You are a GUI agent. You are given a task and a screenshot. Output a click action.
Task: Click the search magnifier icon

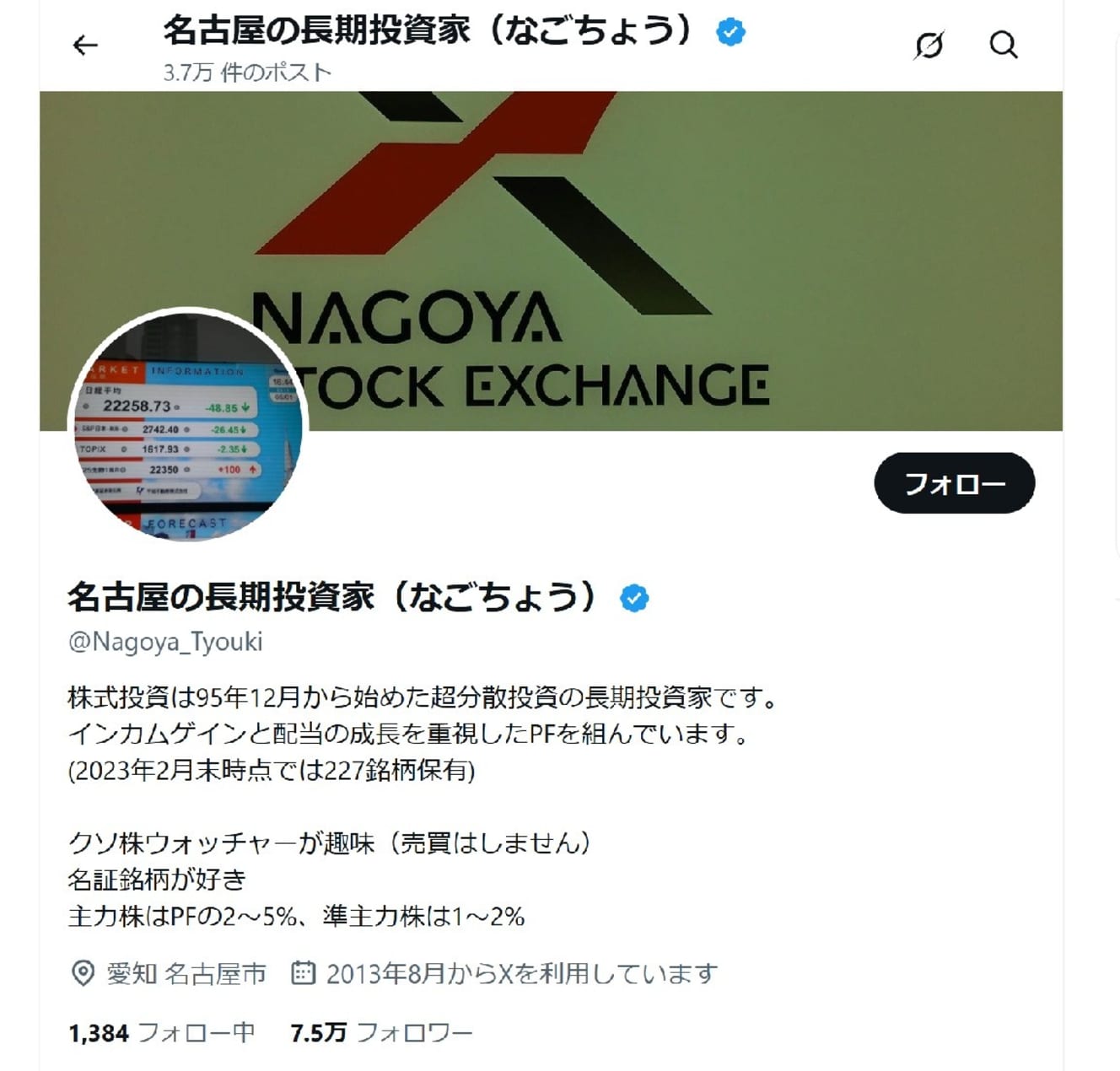pos(1003,45)
